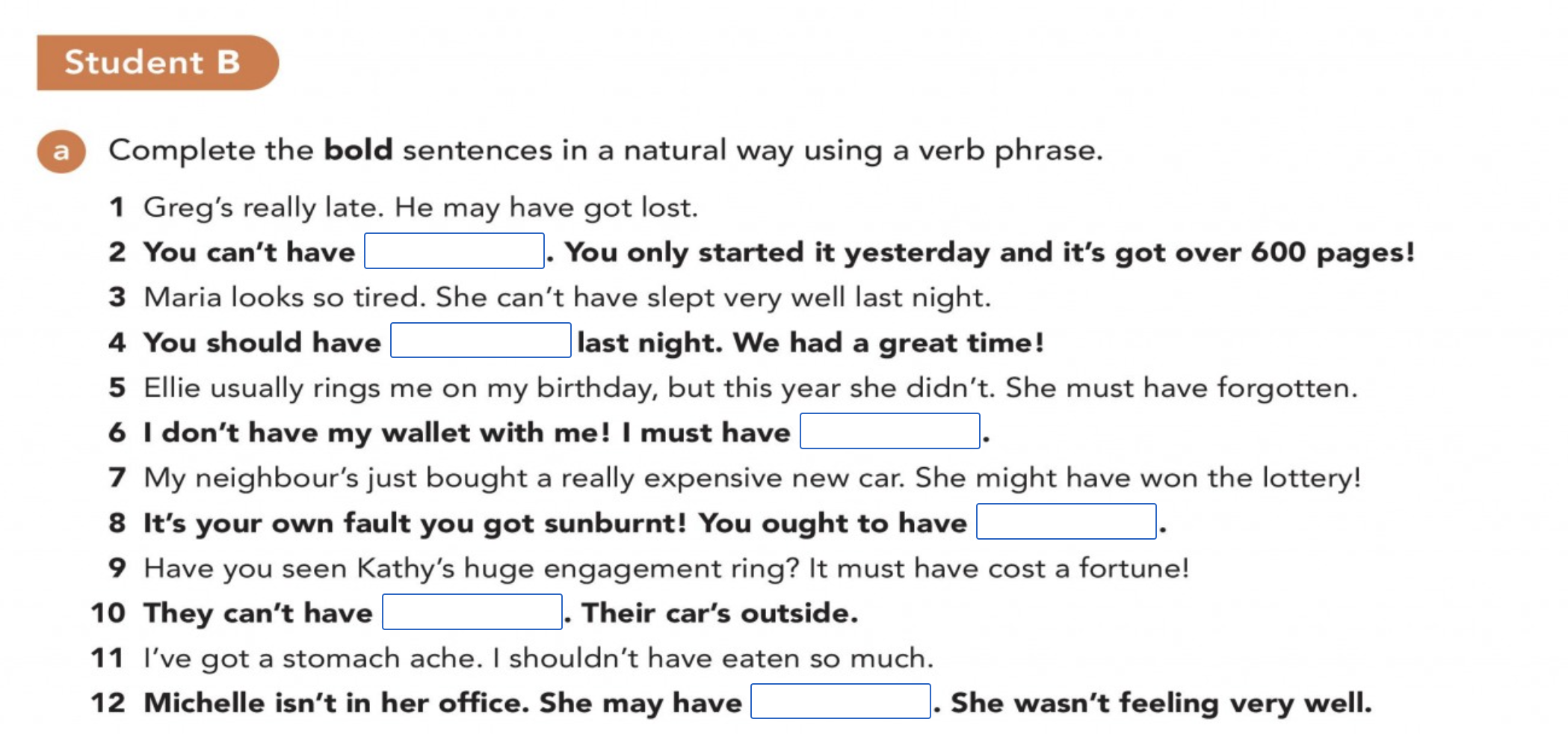This screenshot has width=1568, height=734.
Task: Click sentence 3 about Maria looking tired
Action: click(567, 297)
